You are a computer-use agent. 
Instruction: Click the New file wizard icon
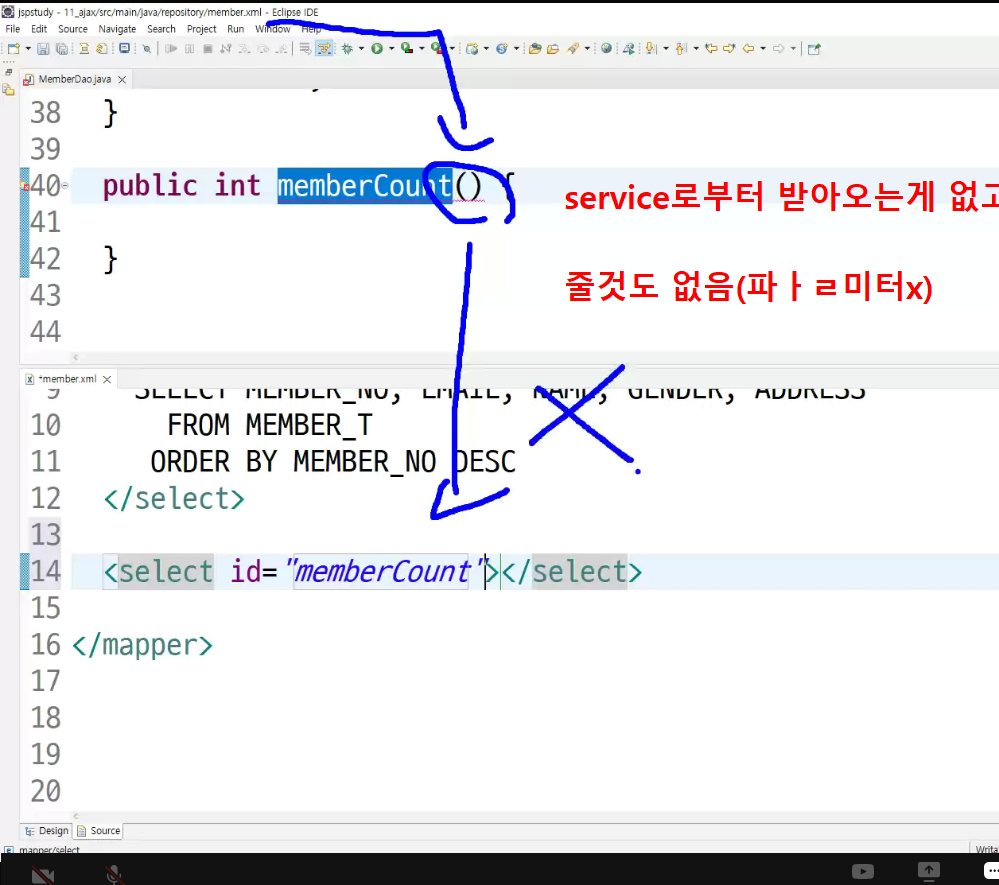(x=13, y=48)
